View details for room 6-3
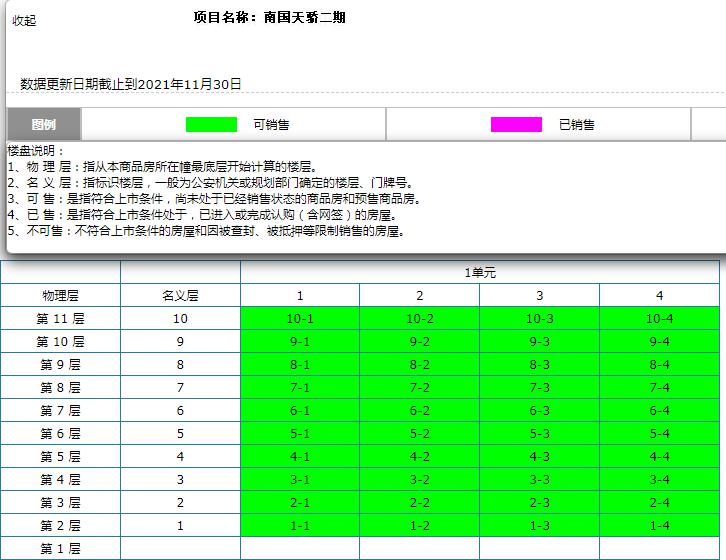 539,410
